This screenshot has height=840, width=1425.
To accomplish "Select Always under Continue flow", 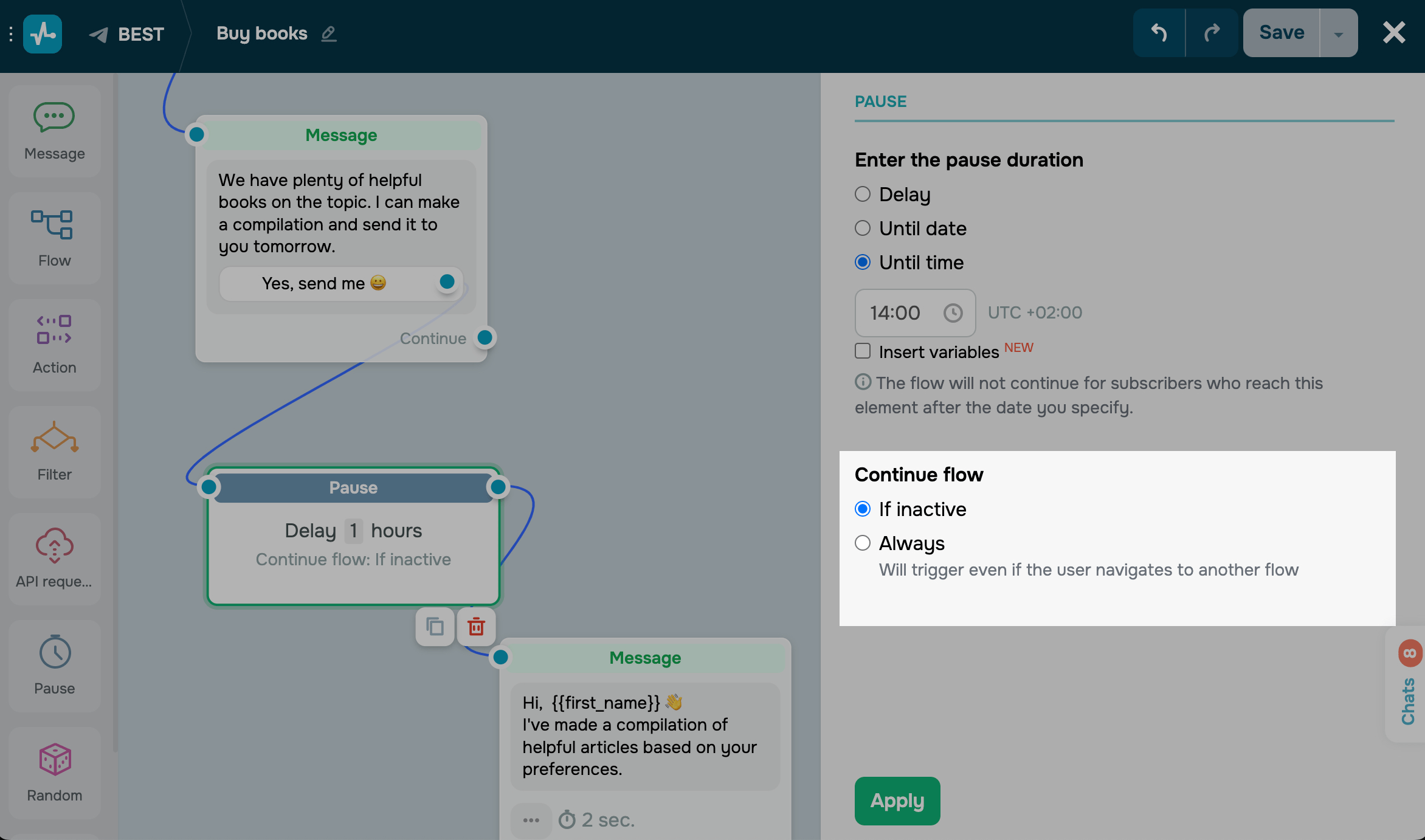I will tap(863, 543).
